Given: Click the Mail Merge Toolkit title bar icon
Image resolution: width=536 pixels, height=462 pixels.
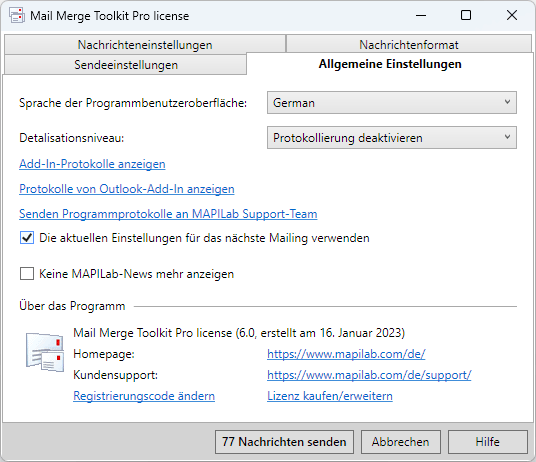Looking at the screenshot, I should [17, 16].
